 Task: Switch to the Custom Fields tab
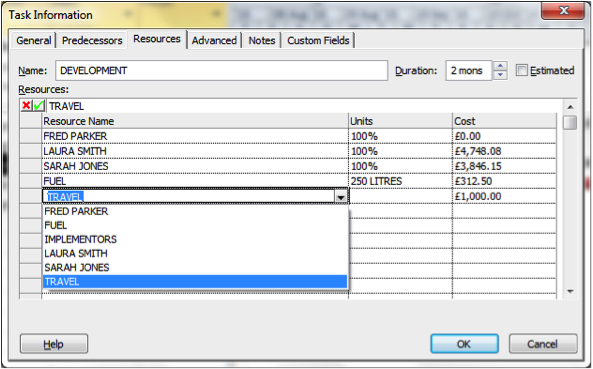pyautogui.click(x=318, y=40)
